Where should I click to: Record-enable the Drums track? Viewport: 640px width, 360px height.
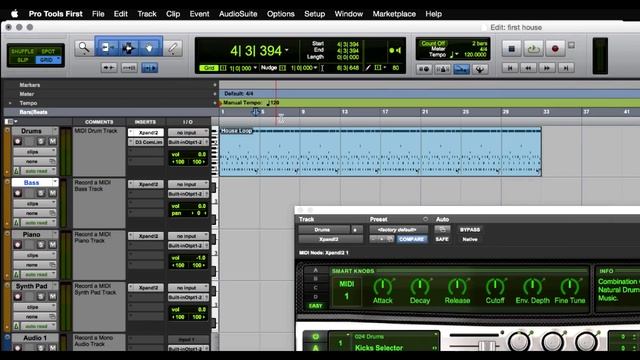tap(18, 141)
